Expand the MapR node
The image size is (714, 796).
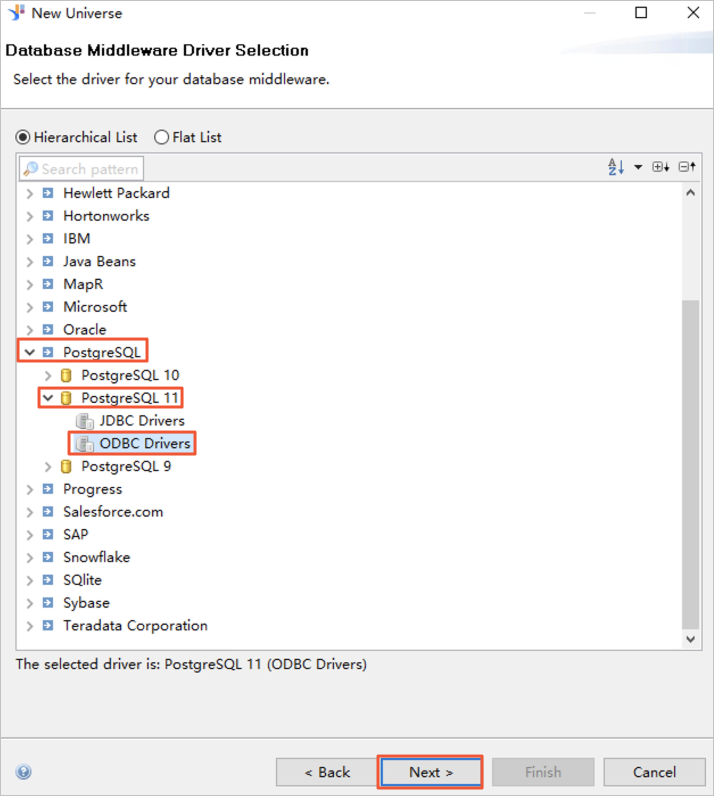(x=29, y=284)
